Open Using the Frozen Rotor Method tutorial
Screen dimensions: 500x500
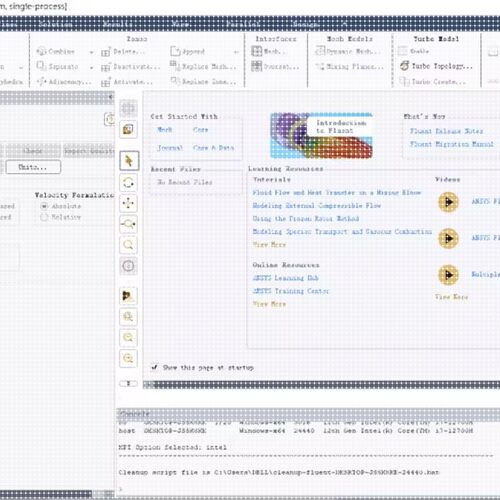pos(306,218)
